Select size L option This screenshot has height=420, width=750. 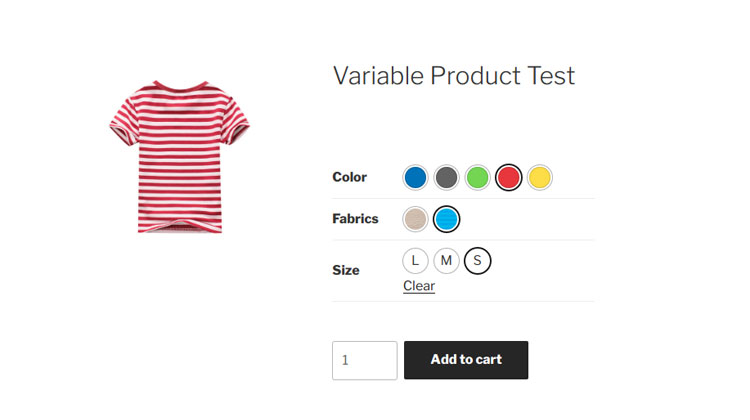point(415,261)
